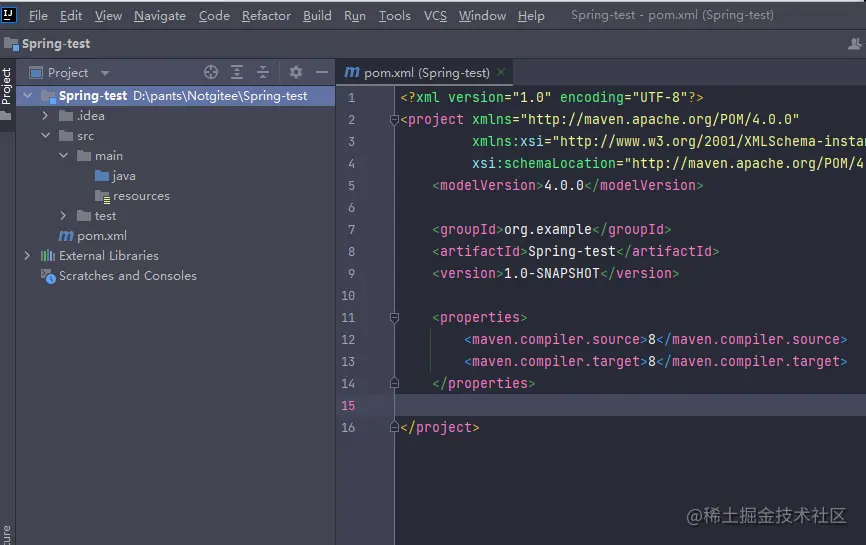Close the pom.xml editor tab
Viewport: 866px width, 545px height.
pyautogui.click(x=501, y=72)
